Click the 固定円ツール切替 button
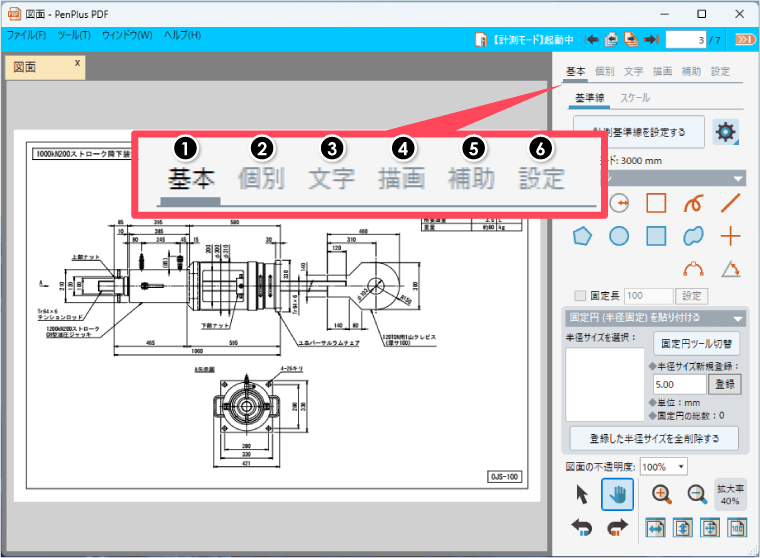The height and width of the screenshot is (558, 760). tap(695, 343)
